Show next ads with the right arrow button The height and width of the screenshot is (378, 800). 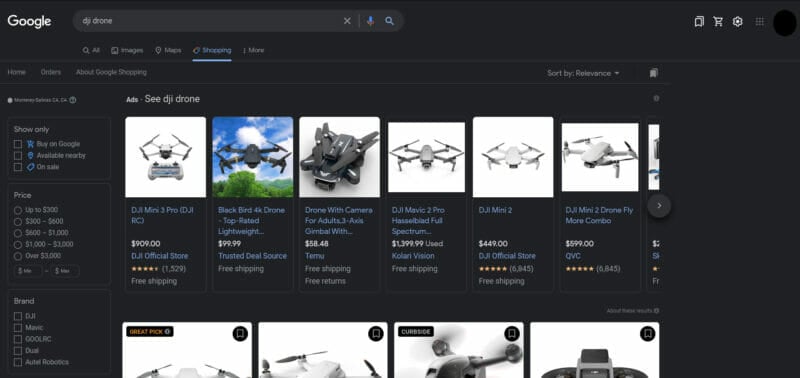[659, 206]
